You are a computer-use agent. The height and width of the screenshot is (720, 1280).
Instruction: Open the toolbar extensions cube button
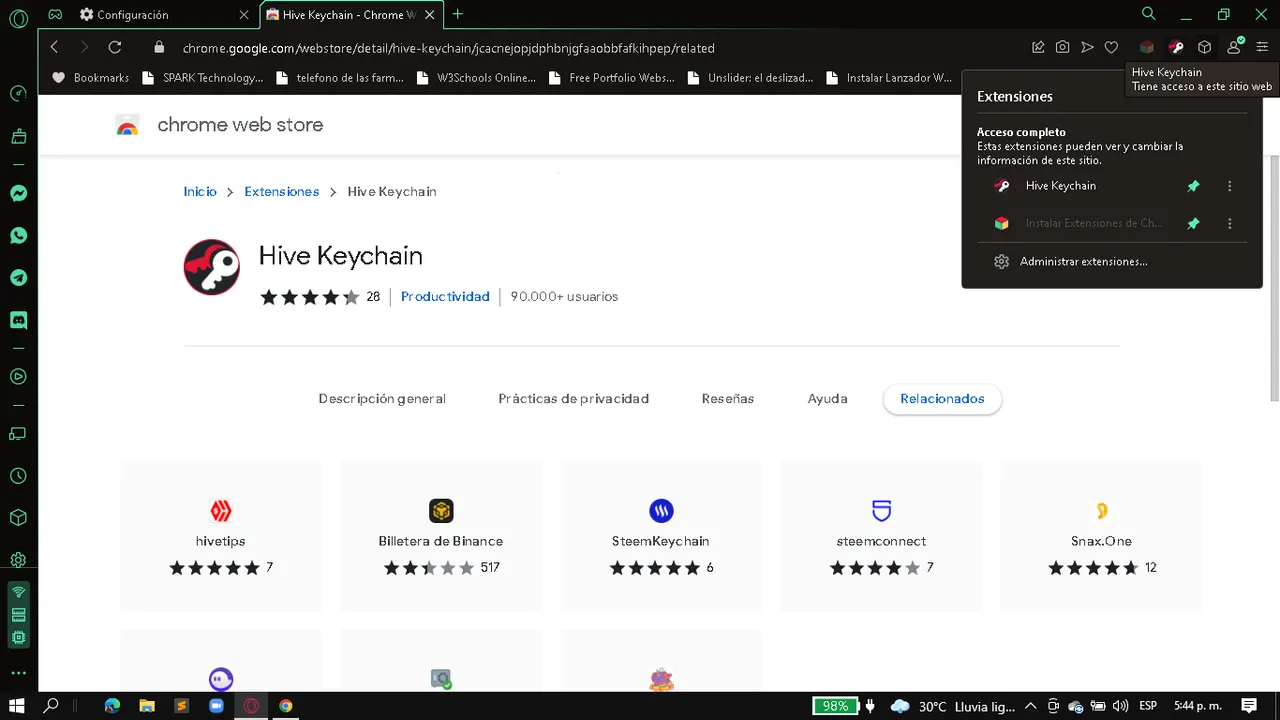click(1205, 47)
